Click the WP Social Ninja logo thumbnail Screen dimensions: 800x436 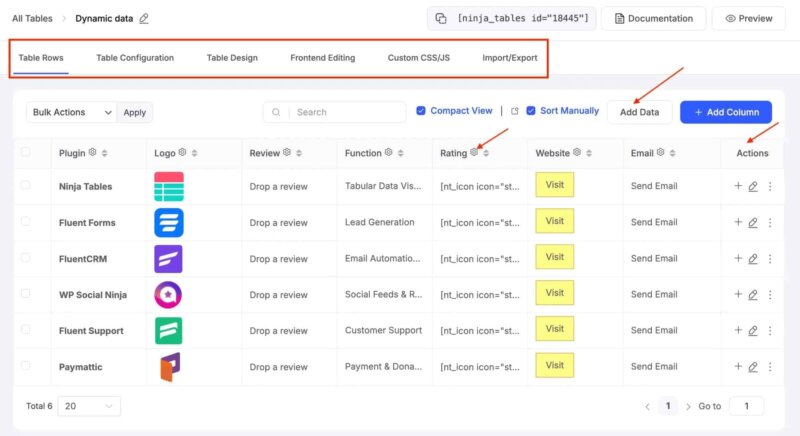pos(168,295)
